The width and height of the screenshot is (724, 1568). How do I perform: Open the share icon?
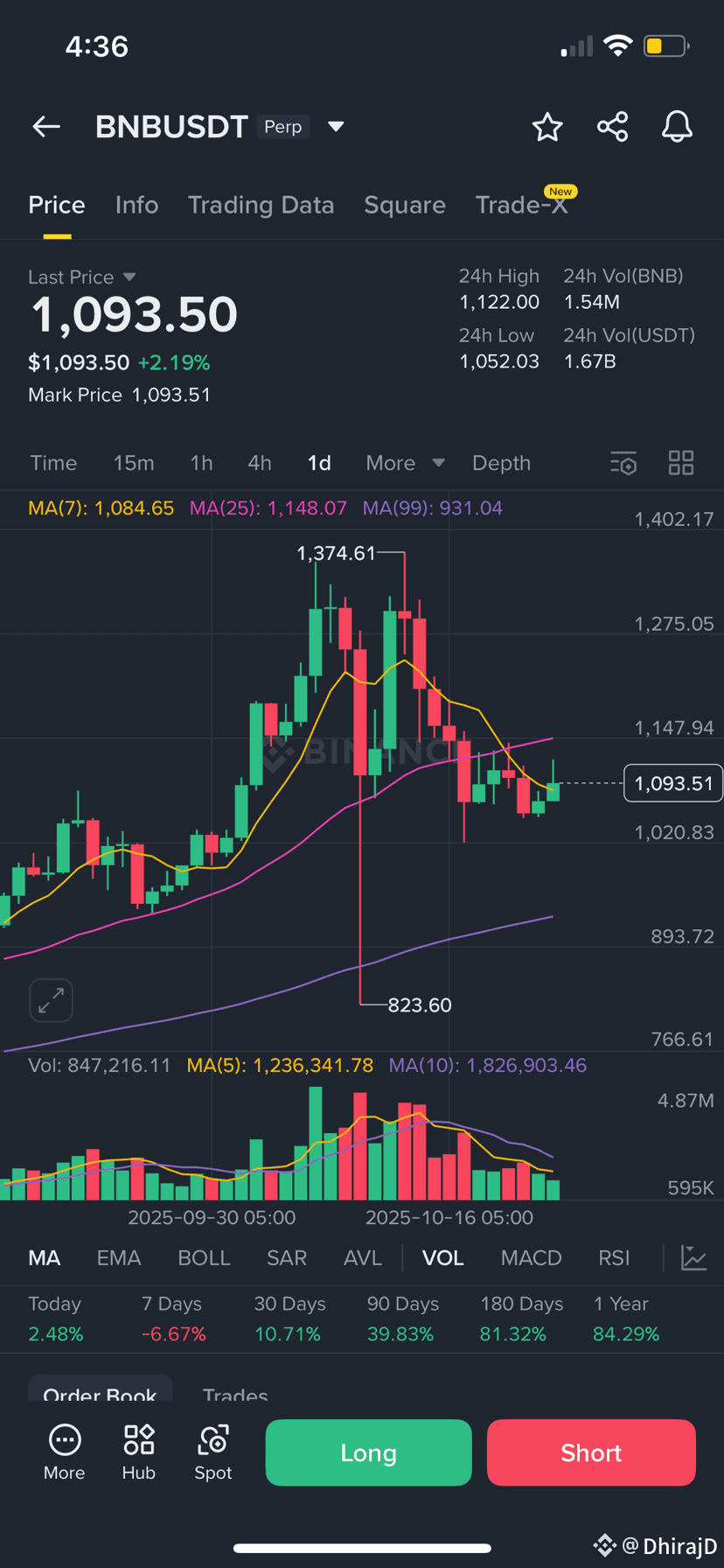tap(612, 127)
